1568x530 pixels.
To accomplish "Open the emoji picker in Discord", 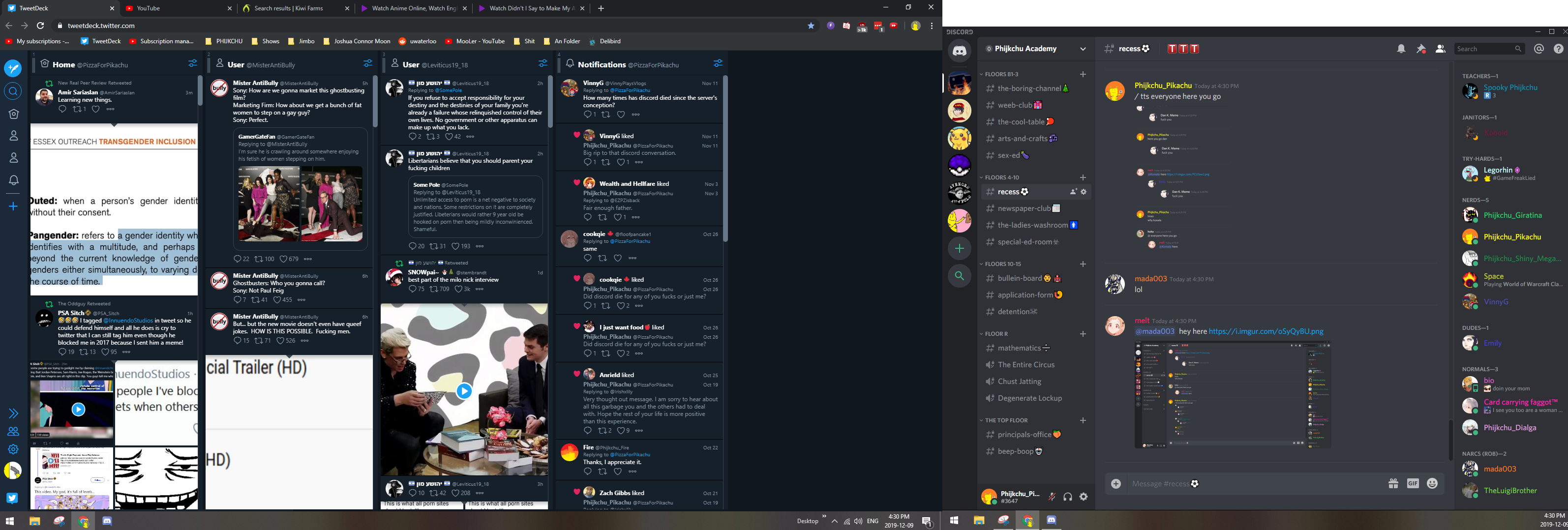I will [1432, 484].
